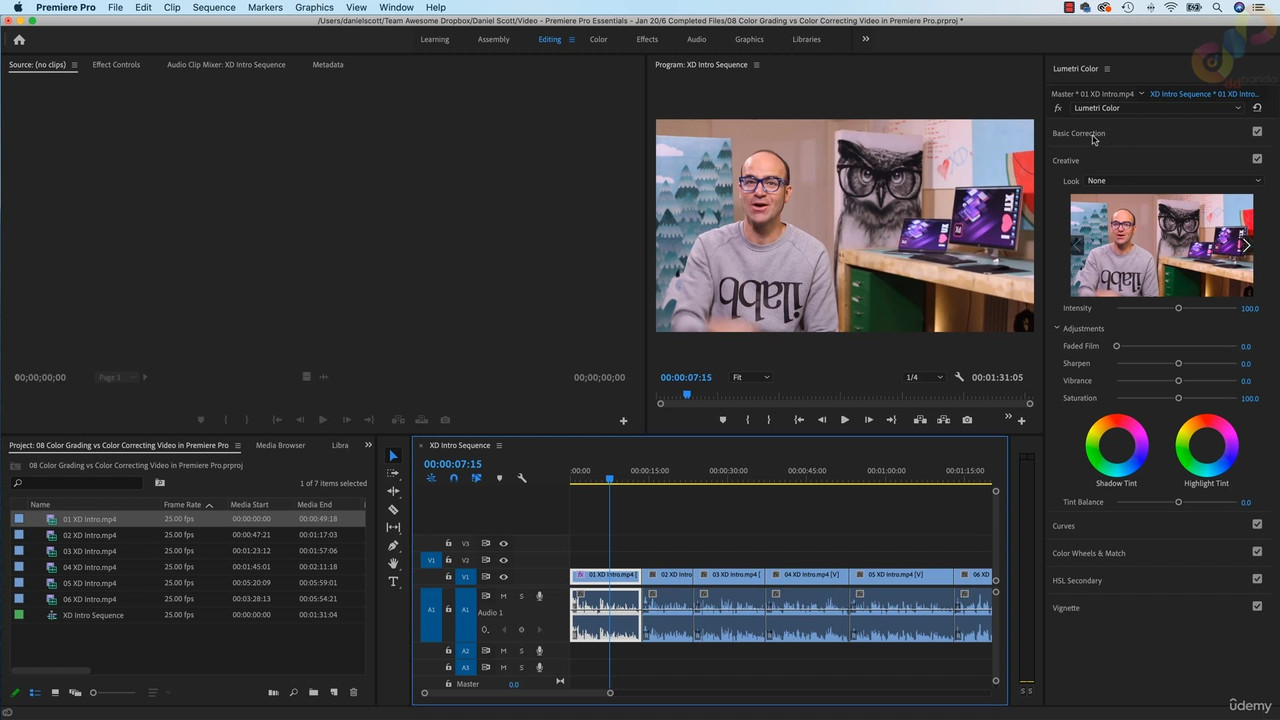Open the Effect Controls tab
This screenshot has height=720, width=1280.
pos(116,65)
